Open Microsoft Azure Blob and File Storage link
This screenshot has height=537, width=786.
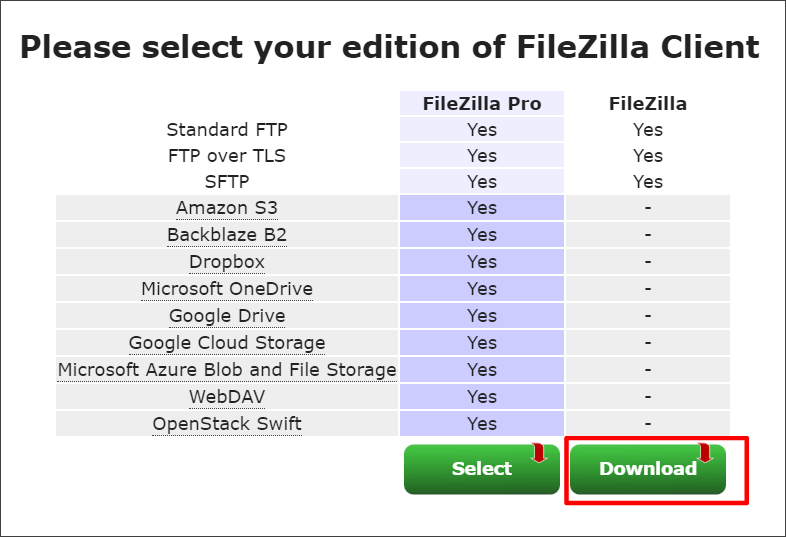click(227, 370)
